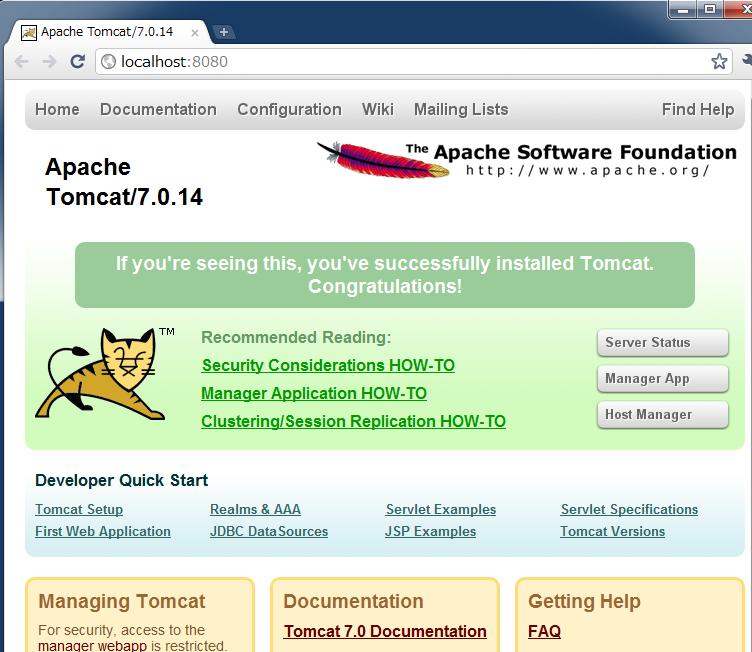This screenshot has width=752, height=652.
Task: Open the Mailing Lists navigation item
Action: coord(461,109)
